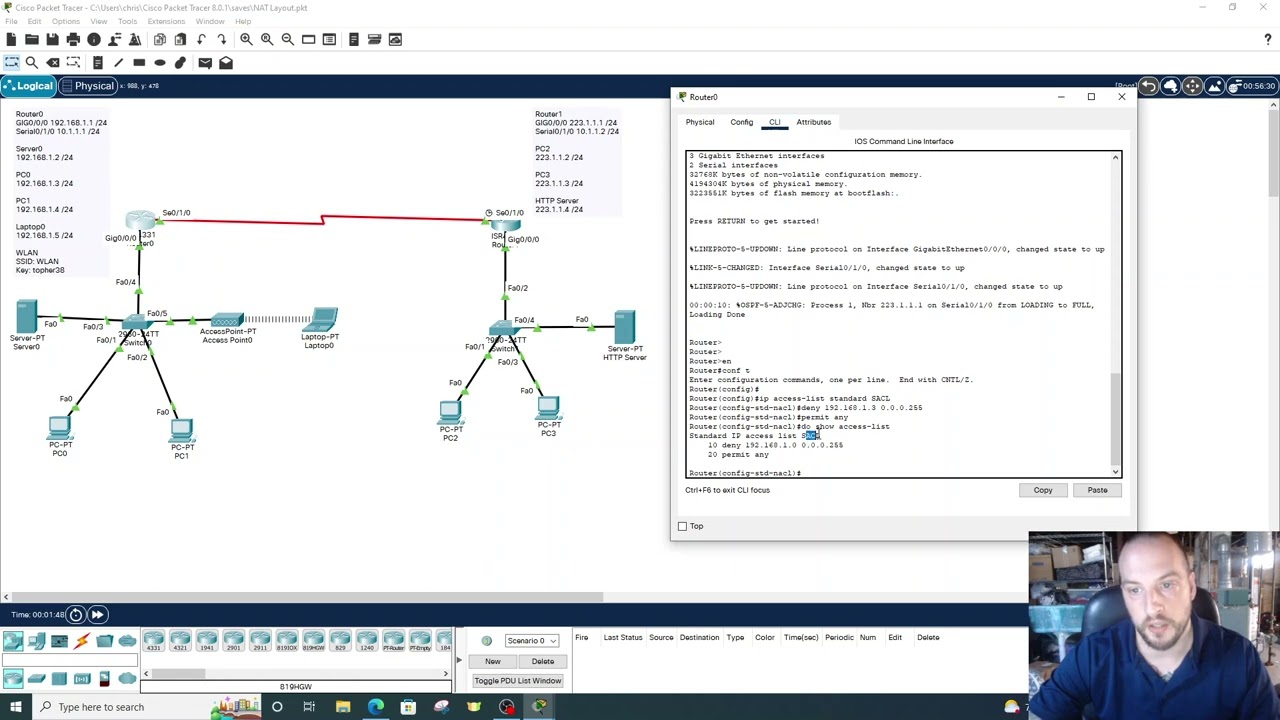Choose the Draw Line tool
The width and height of the screenshot is (1280, 720).
pyautogui.click(x=118, y=62)
